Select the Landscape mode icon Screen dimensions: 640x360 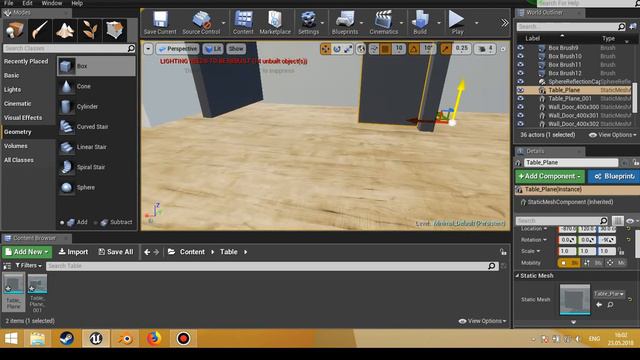coord(64,30)
